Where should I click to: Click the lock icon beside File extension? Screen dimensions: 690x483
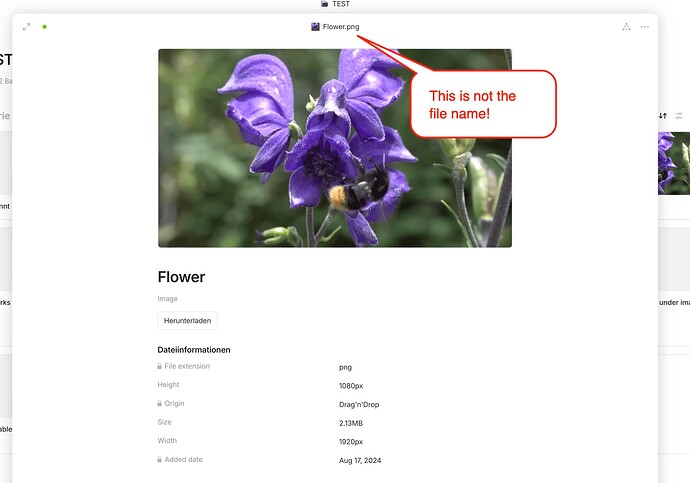160,366
